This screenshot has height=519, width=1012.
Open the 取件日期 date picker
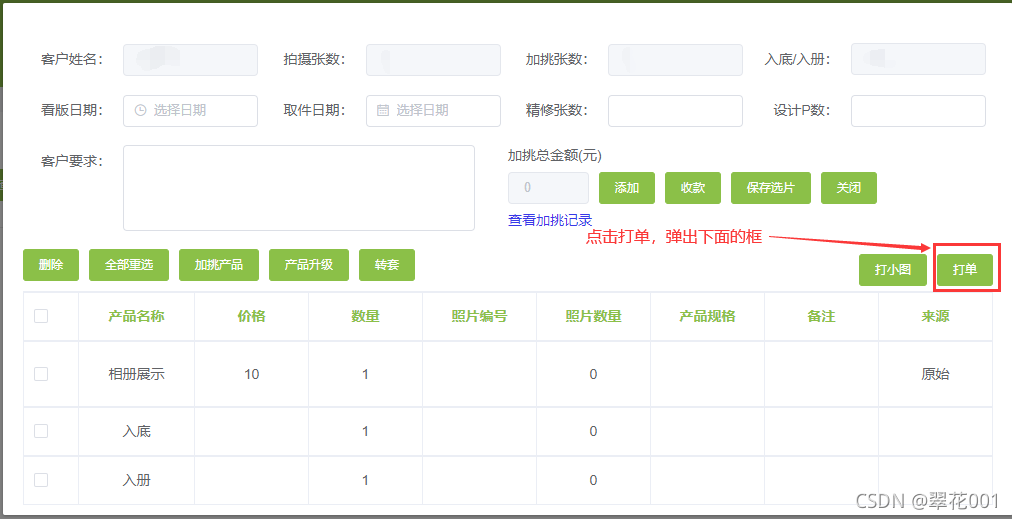pos(433,110)
